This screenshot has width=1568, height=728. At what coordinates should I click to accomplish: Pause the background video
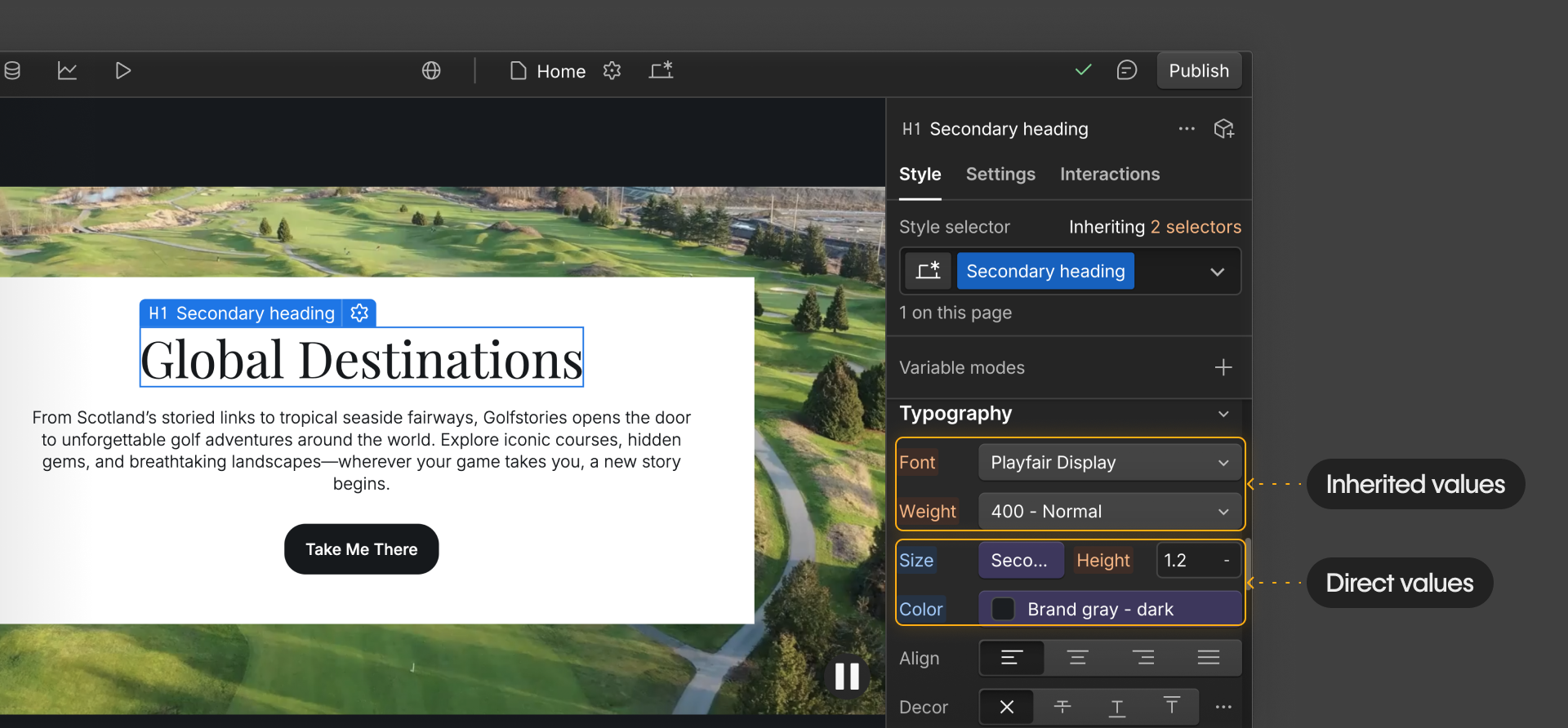click(847, 677)
